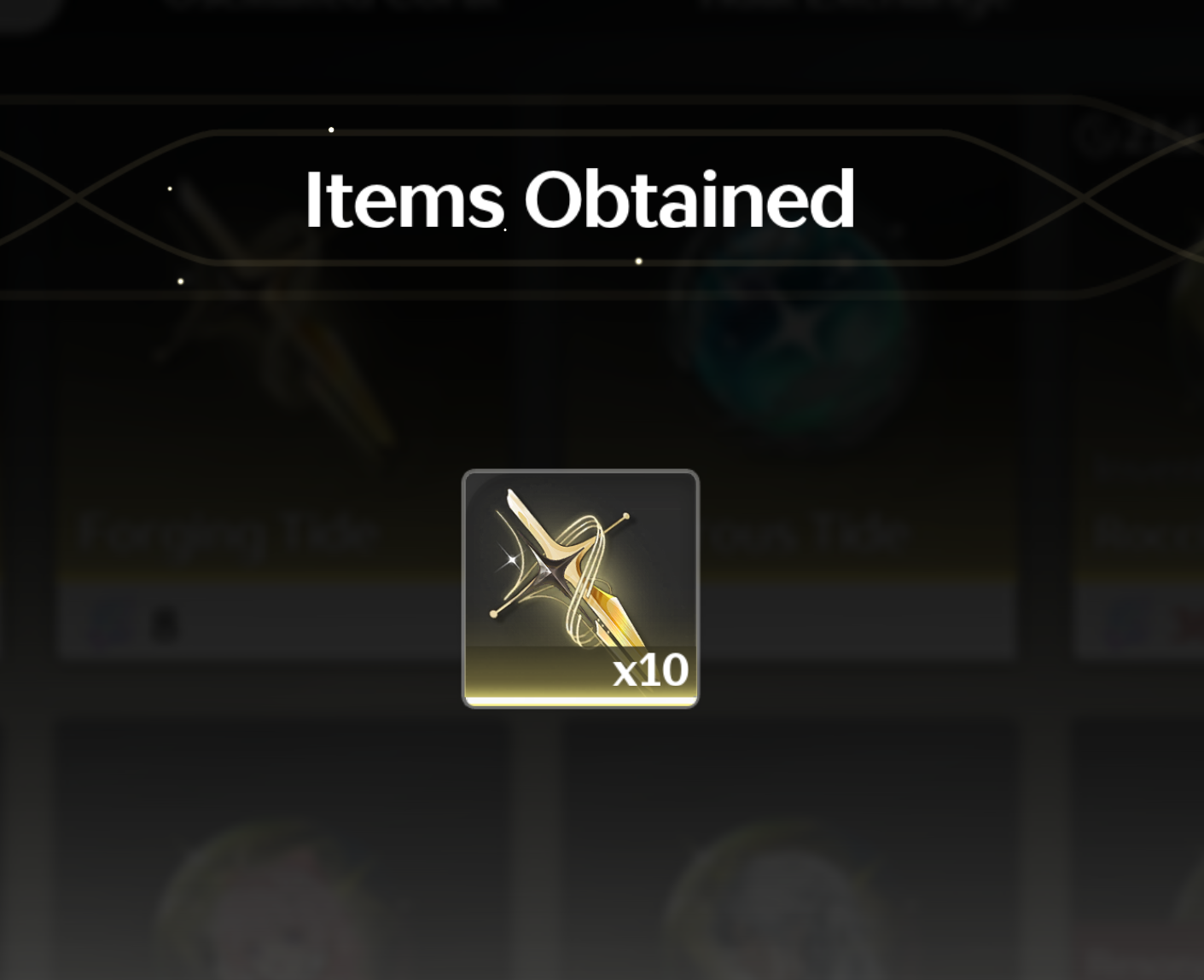Viewport: 1204px width, 980px height.
Task: Click the x10 quantity label
Action: pyautogui.click(x=650, y=670)
